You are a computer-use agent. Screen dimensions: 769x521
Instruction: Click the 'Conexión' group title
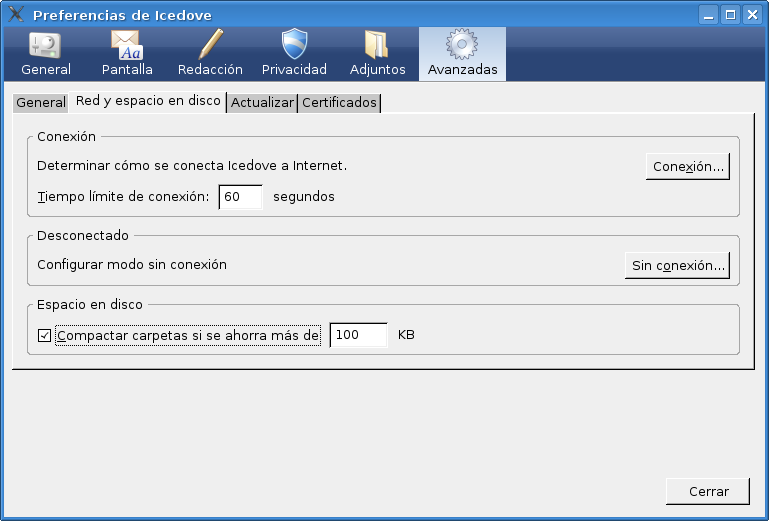[x=66, y=136]
